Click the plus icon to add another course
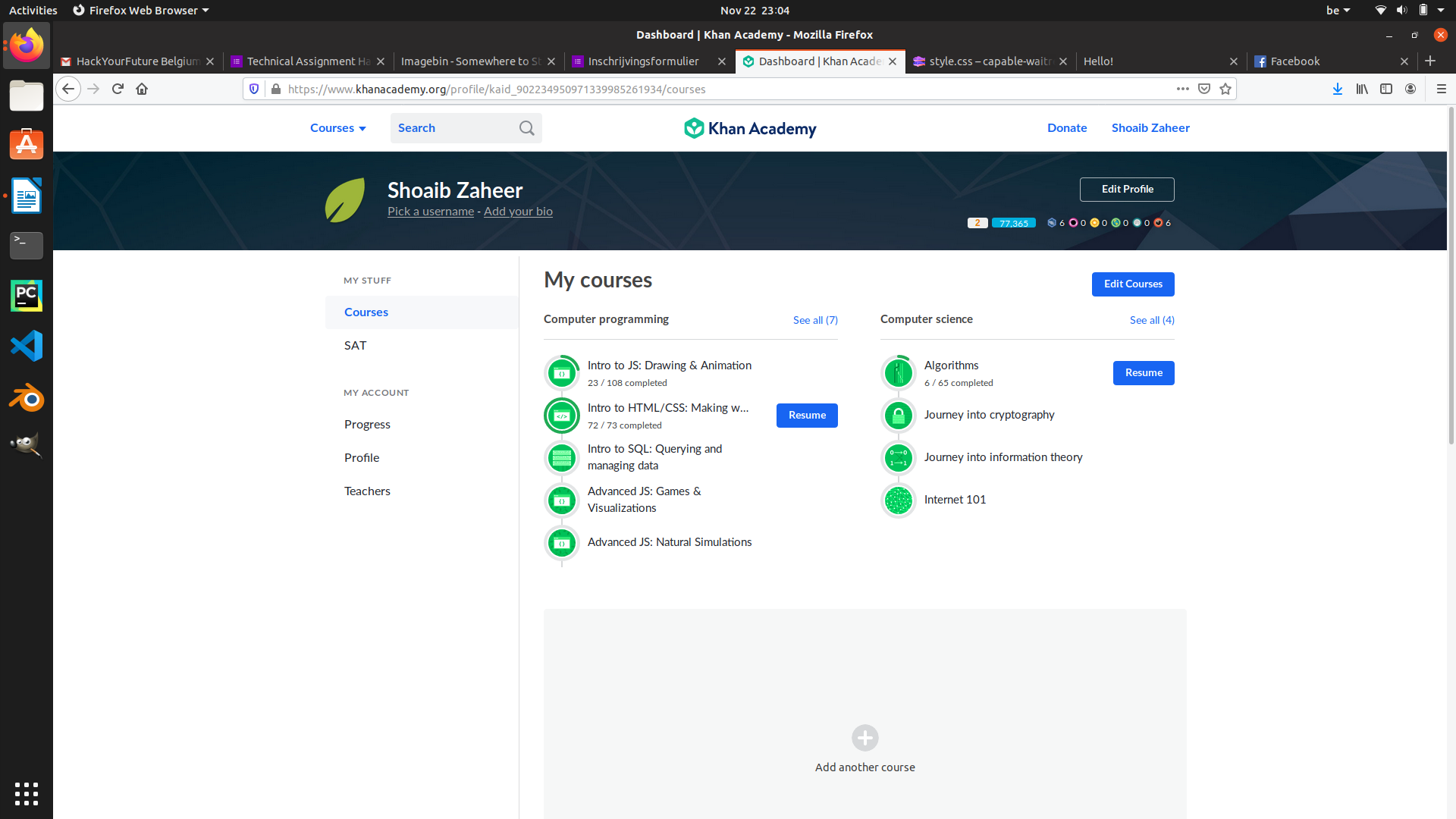 (x=865, y=738)
